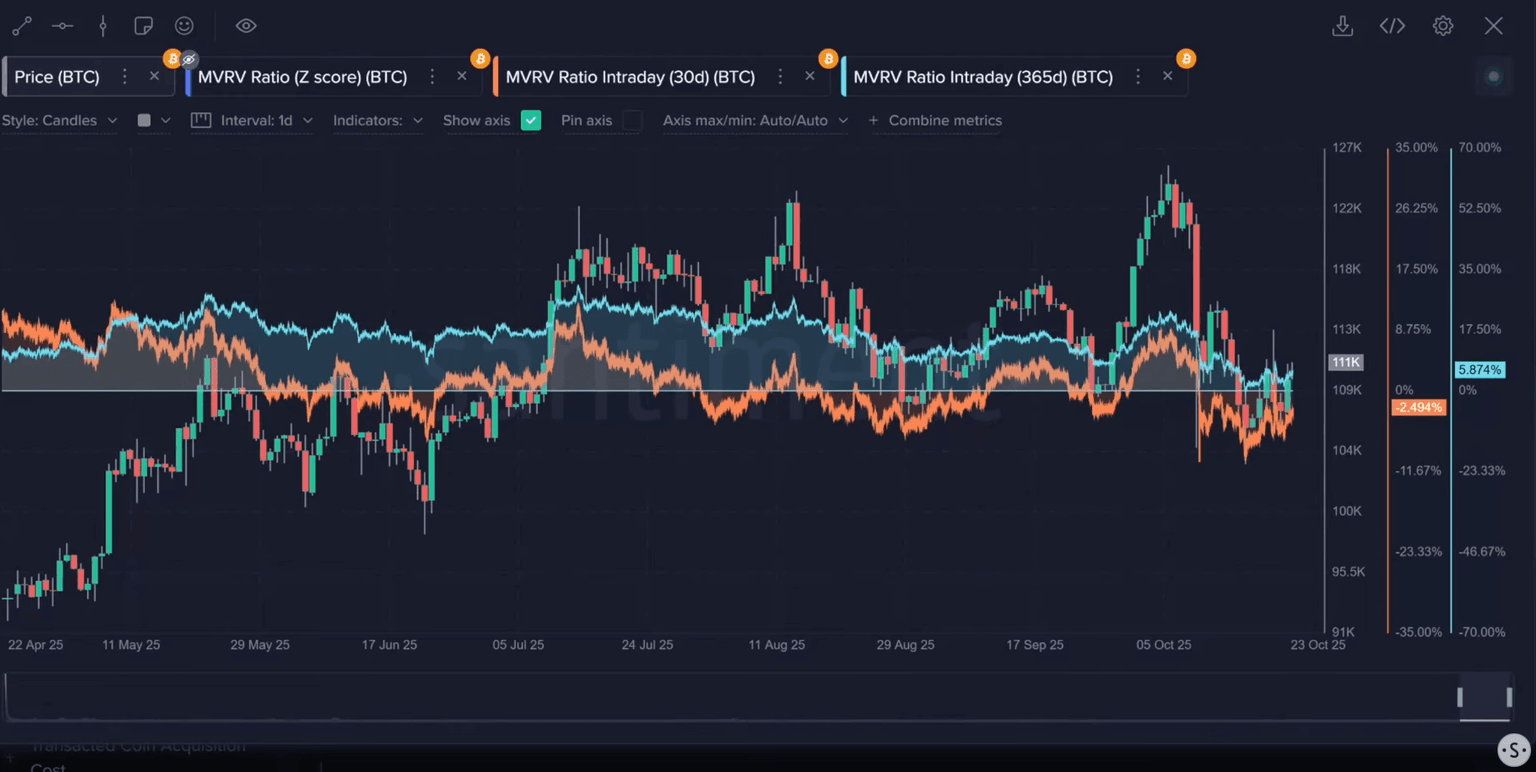
Task: Add a sticky note annotation
Action: click(x=143, y=26)
